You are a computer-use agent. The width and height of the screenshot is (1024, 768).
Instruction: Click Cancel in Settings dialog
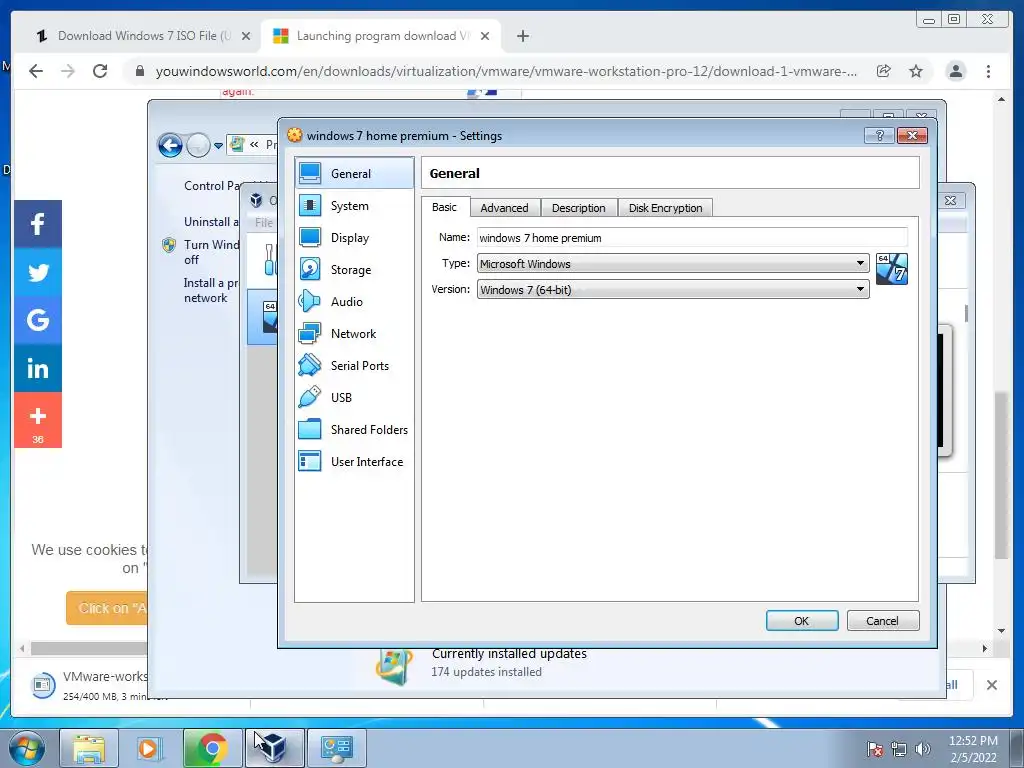tap(882, 620)
